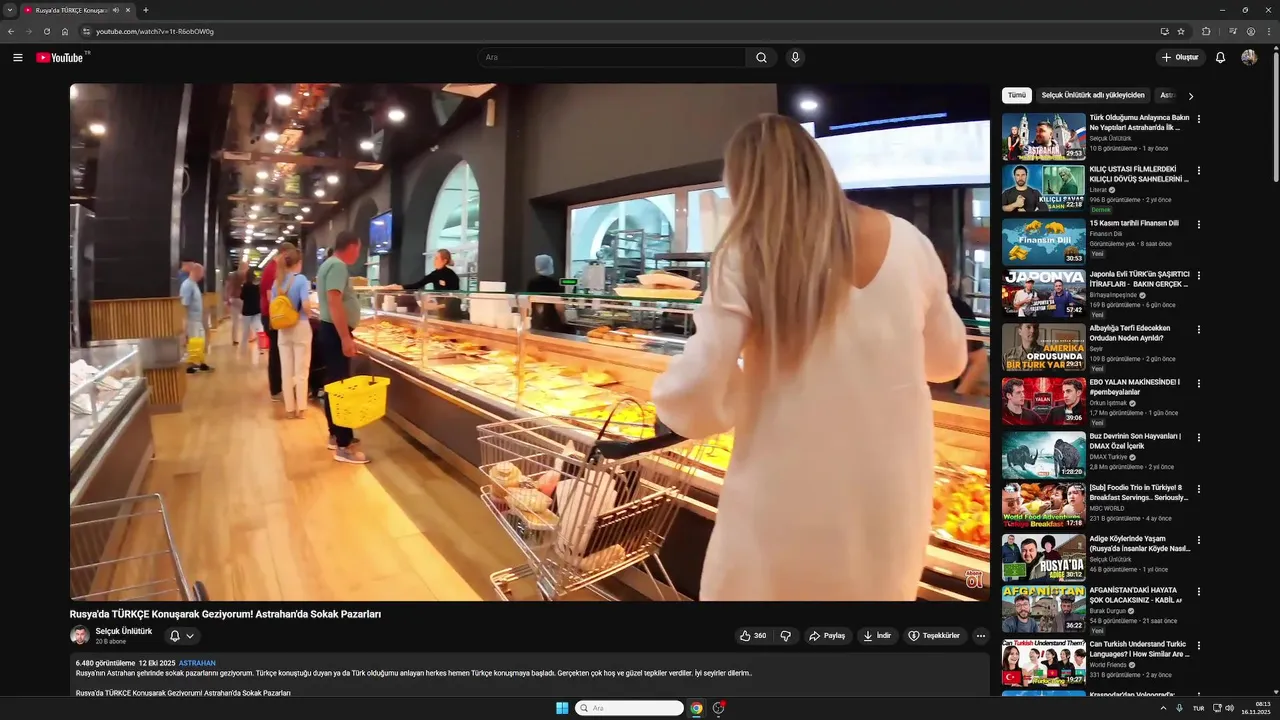Viewport: 1280px width, 720px height.
Task: Click the main video player
Action: click(x=530, y=342)
